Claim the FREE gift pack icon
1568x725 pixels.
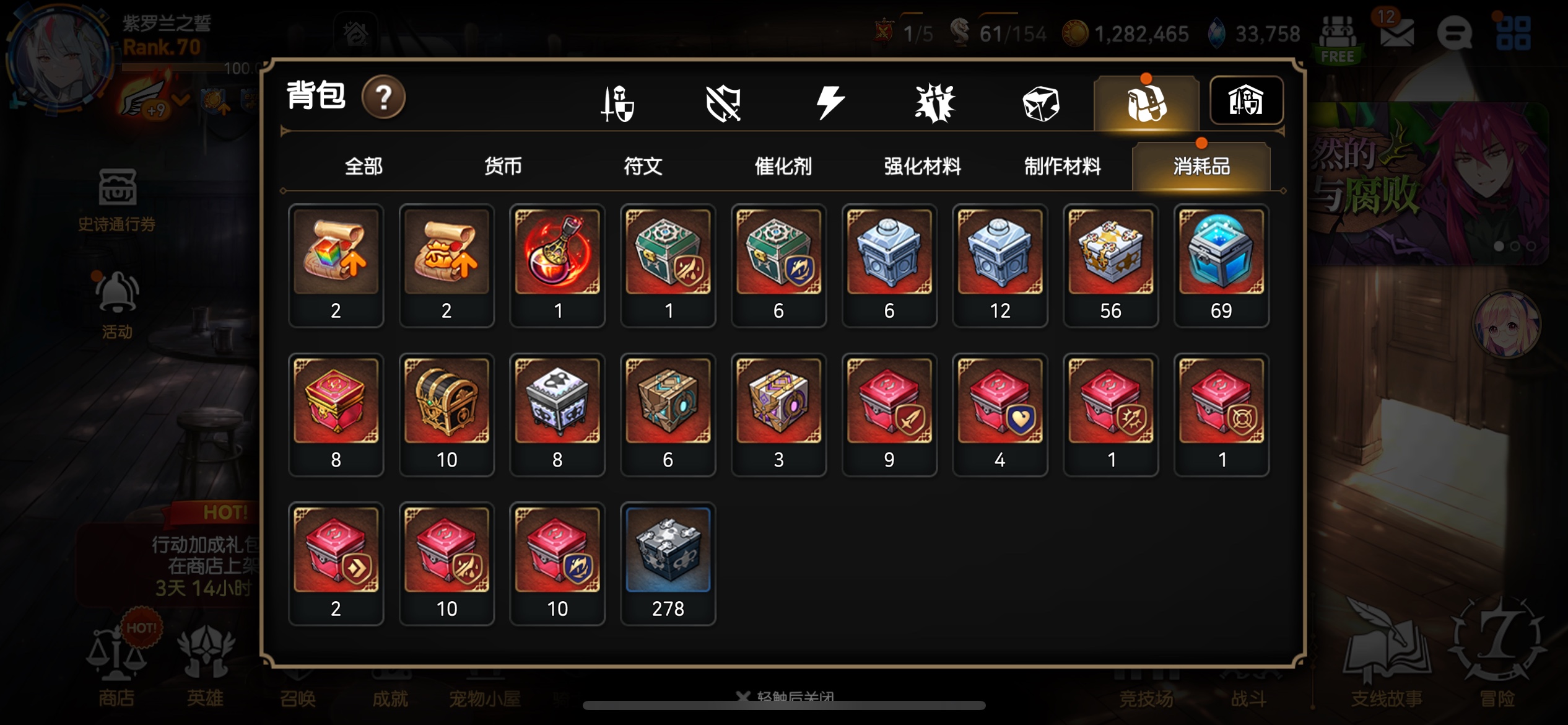click(x=1338, y=38)
